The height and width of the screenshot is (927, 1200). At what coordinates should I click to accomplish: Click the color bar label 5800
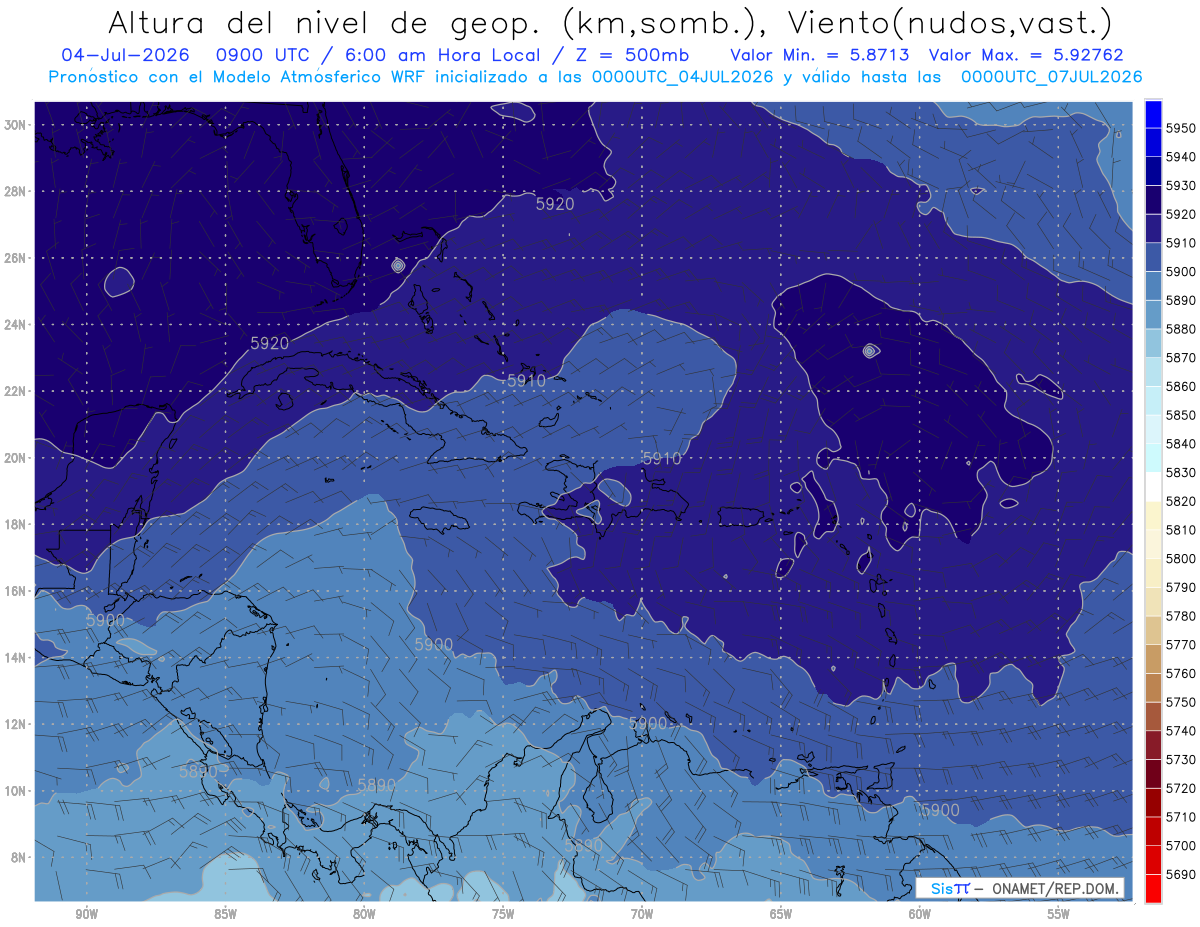1181,559
